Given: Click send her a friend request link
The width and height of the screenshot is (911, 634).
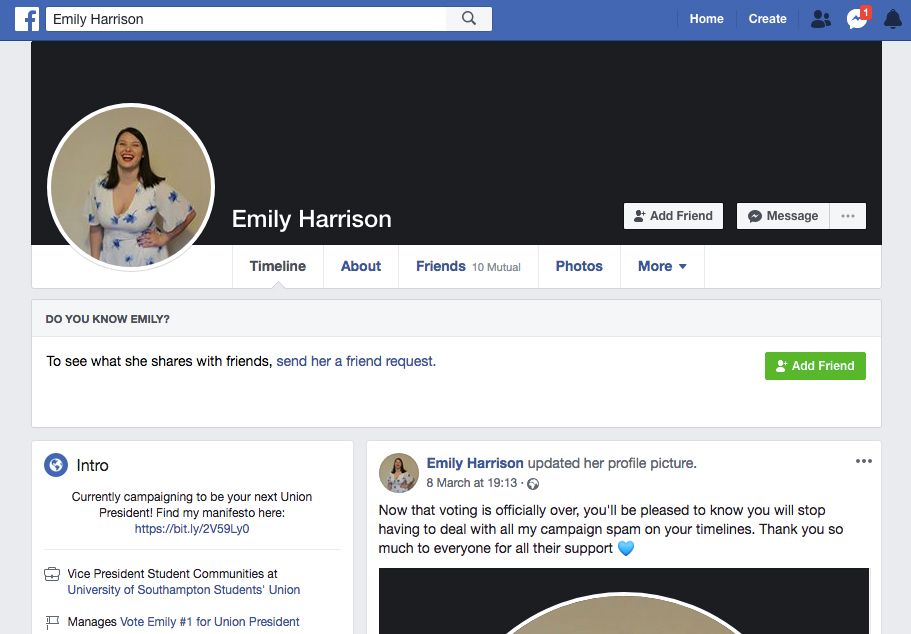Looking at the screenshot, I should (356, 361).
